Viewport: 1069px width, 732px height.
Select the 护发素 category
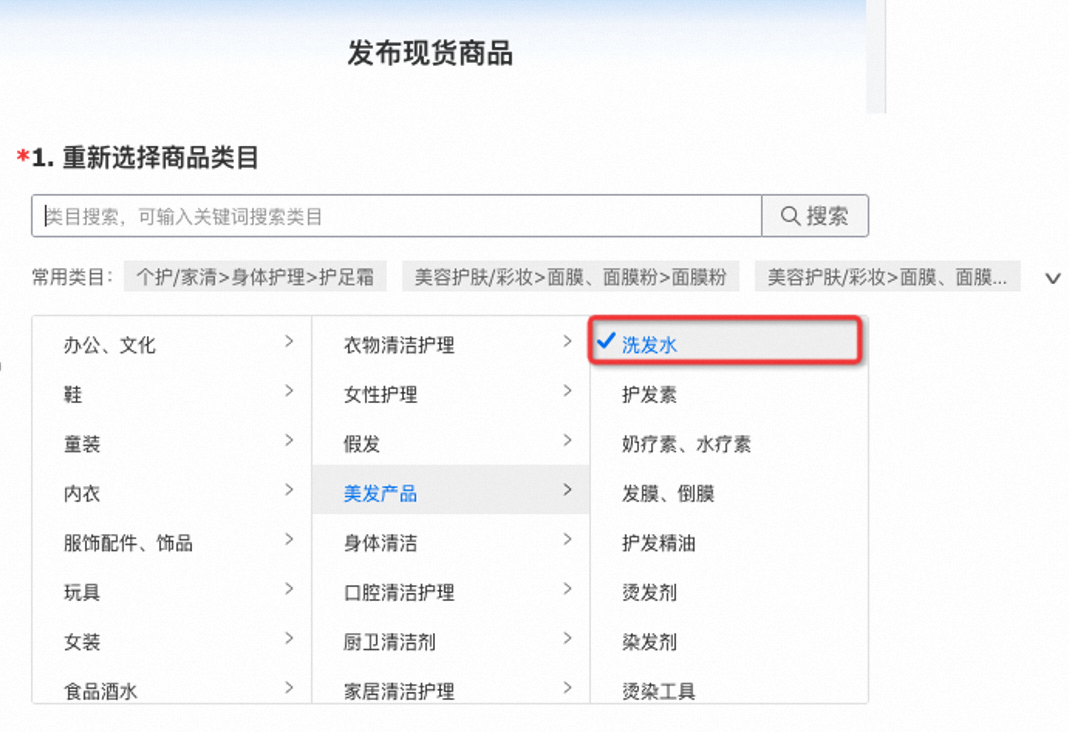point(649,395)
